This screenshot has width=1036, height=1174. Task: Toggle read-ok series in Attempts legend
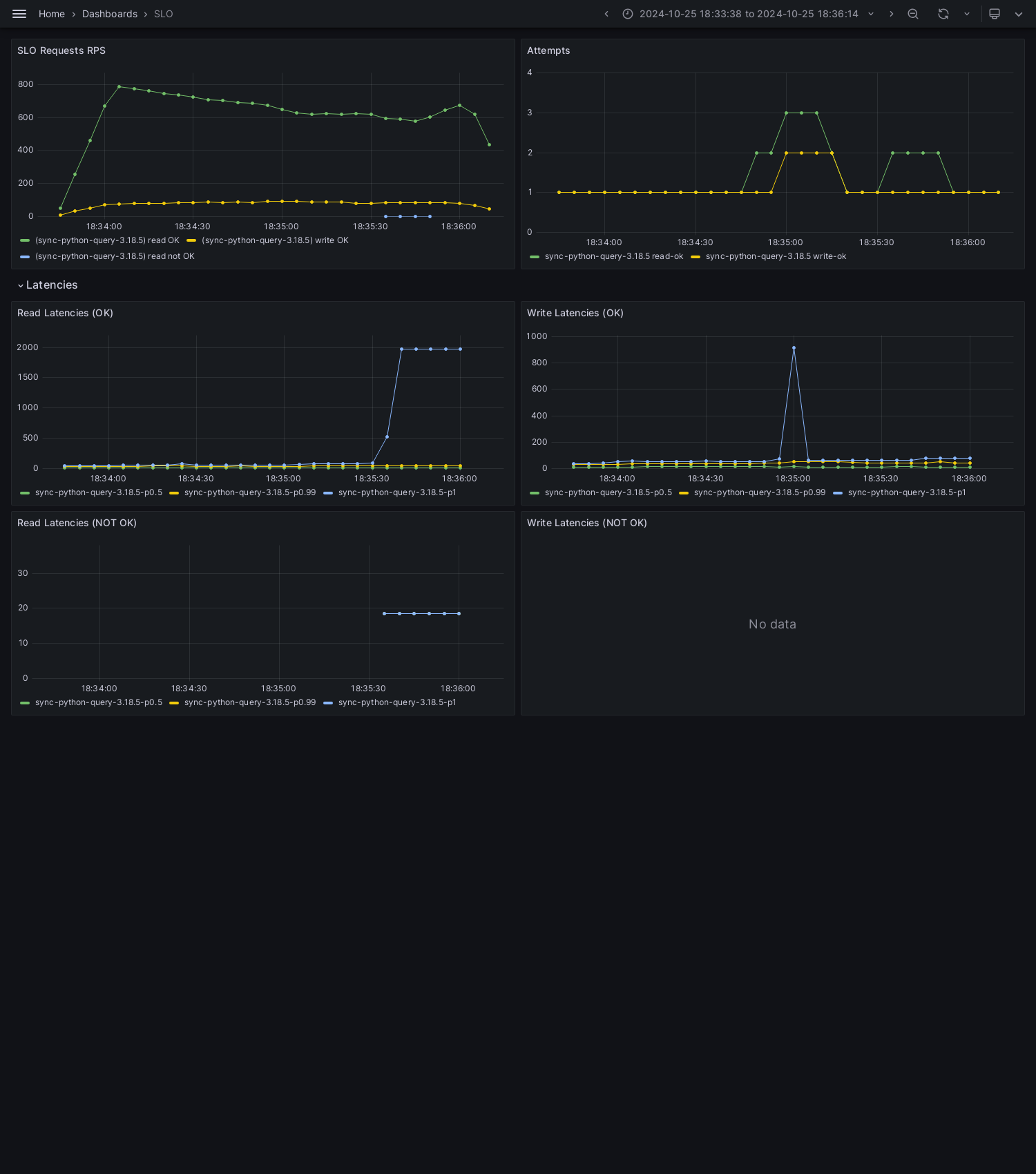click(x=614, y=256)
